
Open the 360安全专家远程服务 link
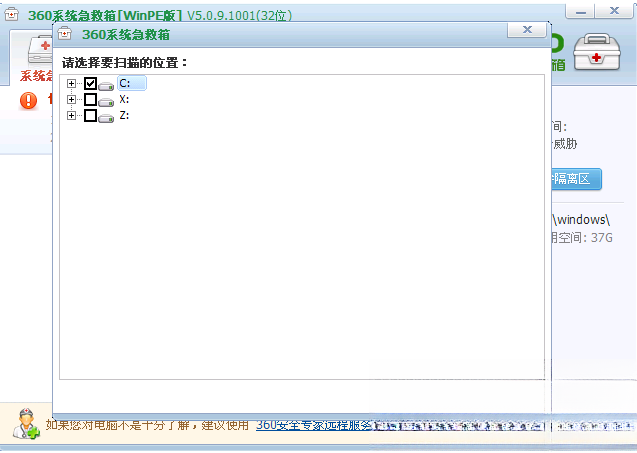tap(314, 425)
